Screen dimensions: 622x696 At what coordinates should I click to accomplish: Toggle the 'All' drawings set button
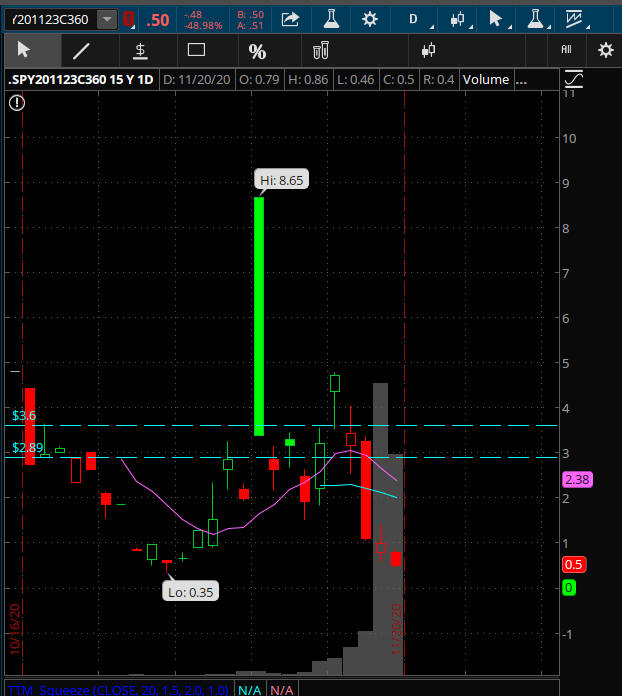click(x=566, y=49)
